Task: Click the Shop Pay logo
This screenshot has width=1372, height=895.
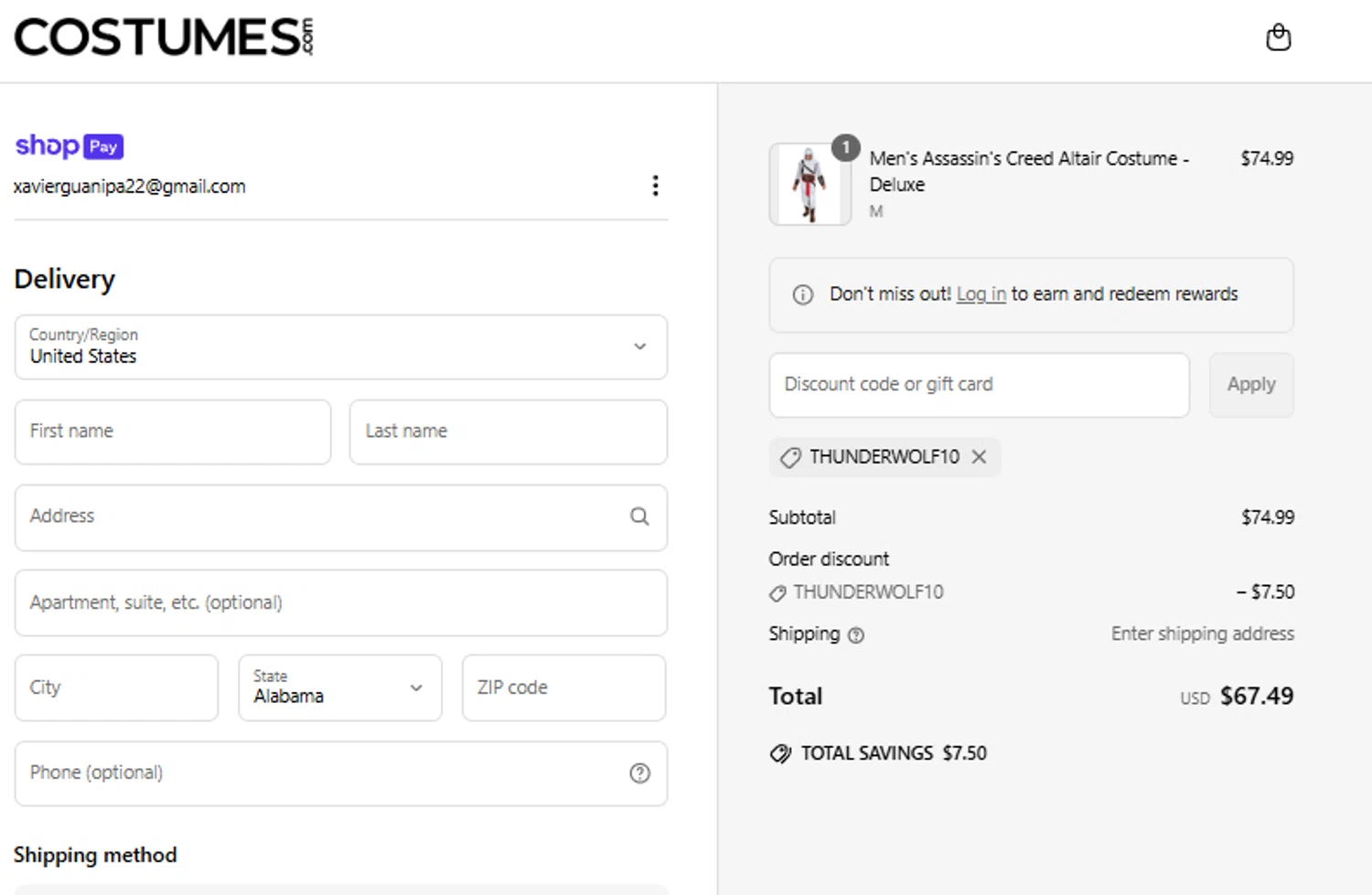Action: [70, 146]
